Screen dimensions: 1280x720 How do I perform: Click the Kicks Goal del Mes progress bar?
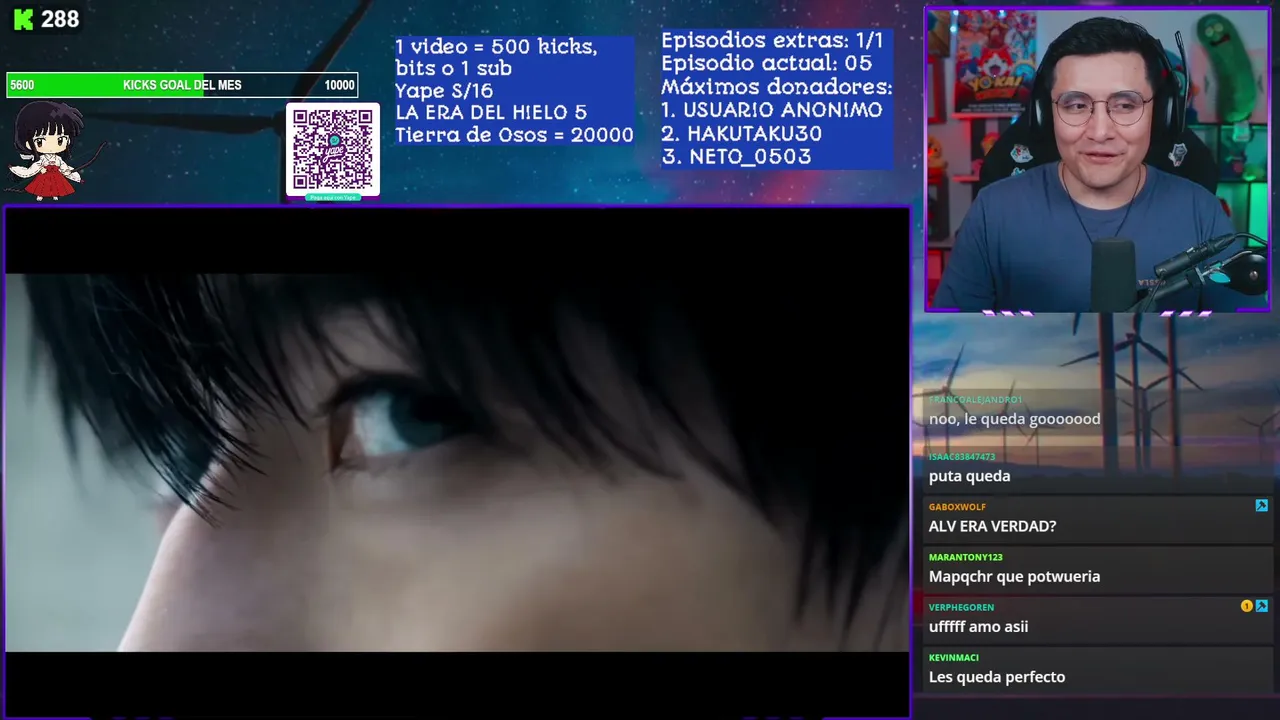click(x=182, y=85)
